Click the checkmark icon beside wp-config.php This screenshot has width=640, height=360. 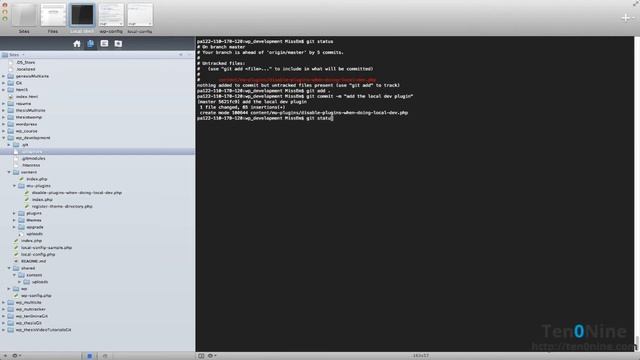pos(16,296)
